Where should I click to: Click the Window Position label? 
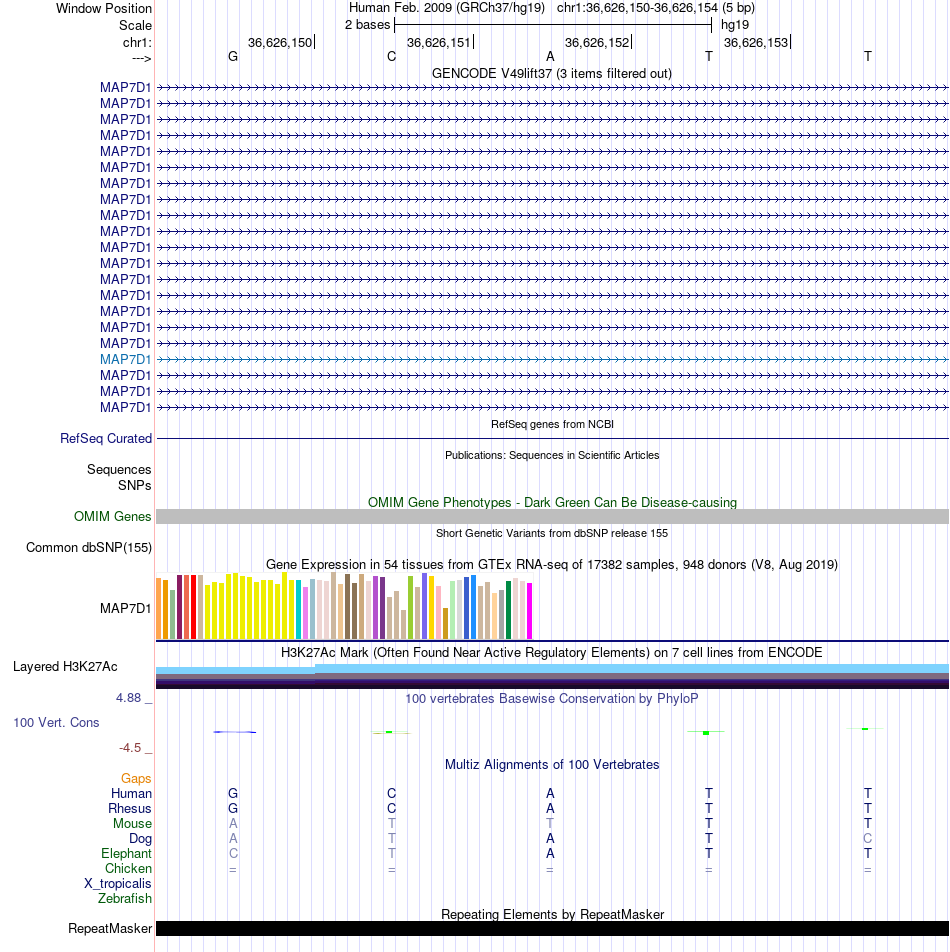click(104, 8)
